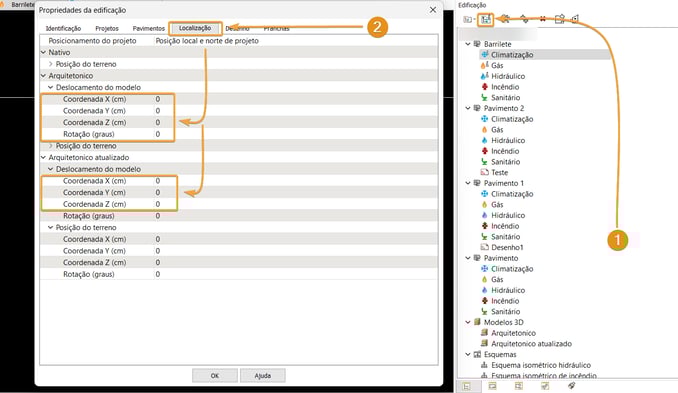Switch to the Desenho tab

click(x=237, y=29)
